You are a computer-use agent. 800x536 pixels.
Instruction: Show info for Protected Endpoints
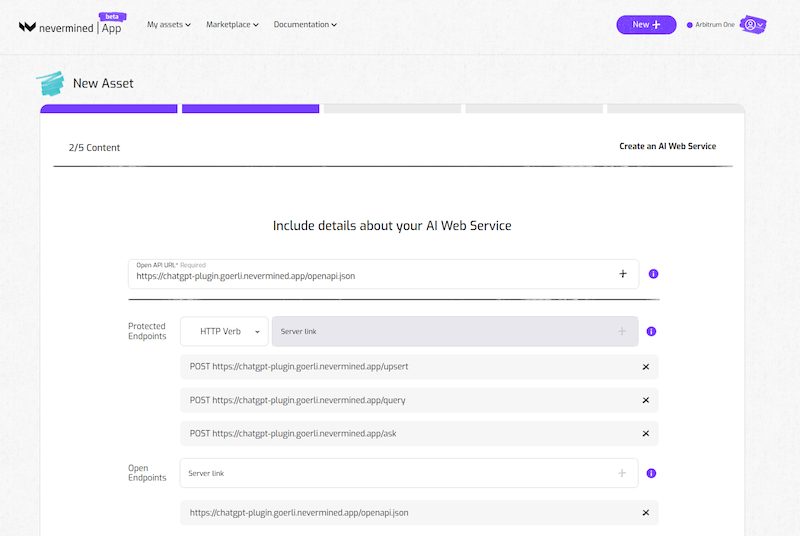coord(652,331)
